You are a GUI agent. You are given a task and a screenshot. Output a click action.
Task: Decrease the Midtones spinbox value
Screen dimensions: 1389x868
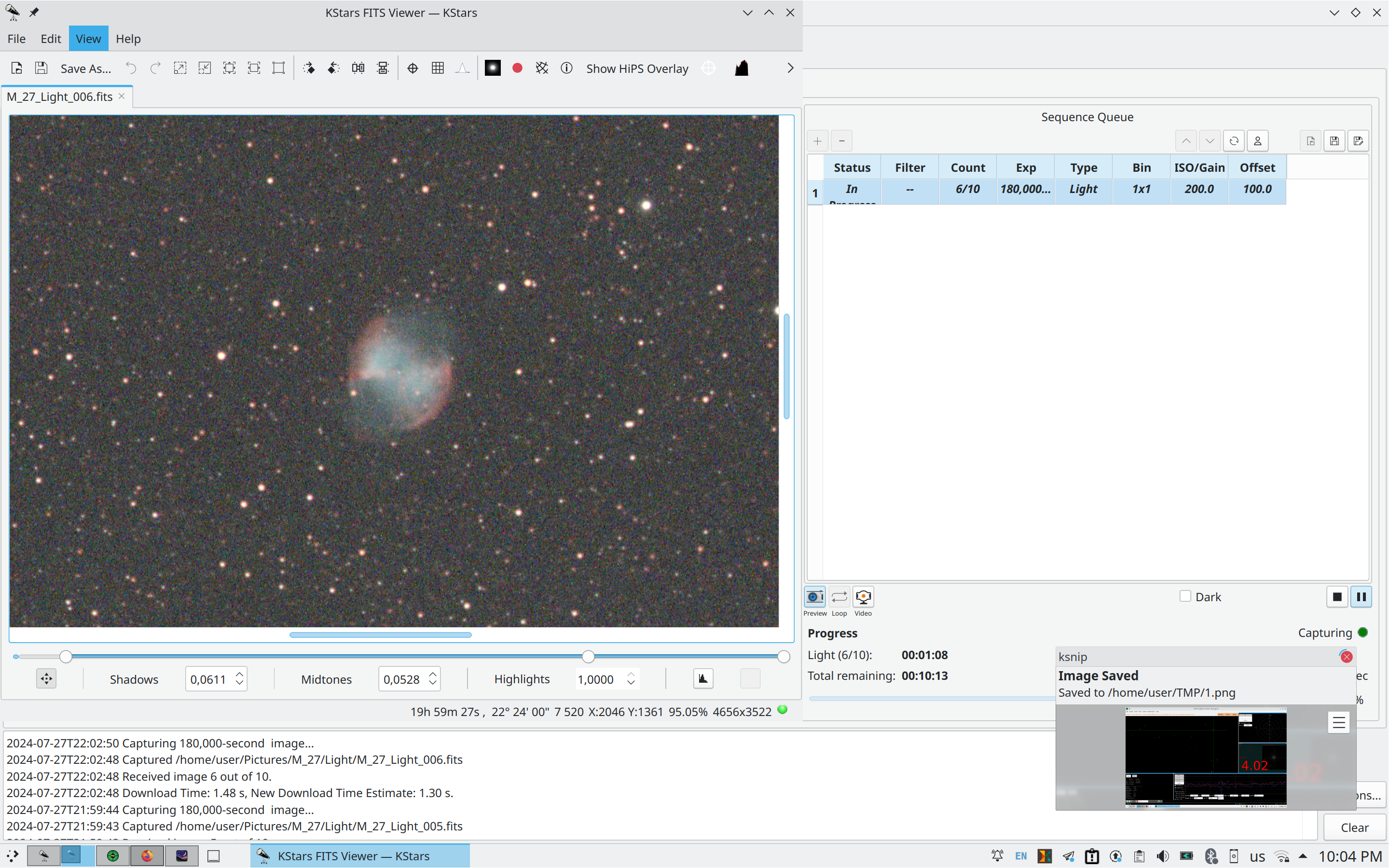pos(433,684)
